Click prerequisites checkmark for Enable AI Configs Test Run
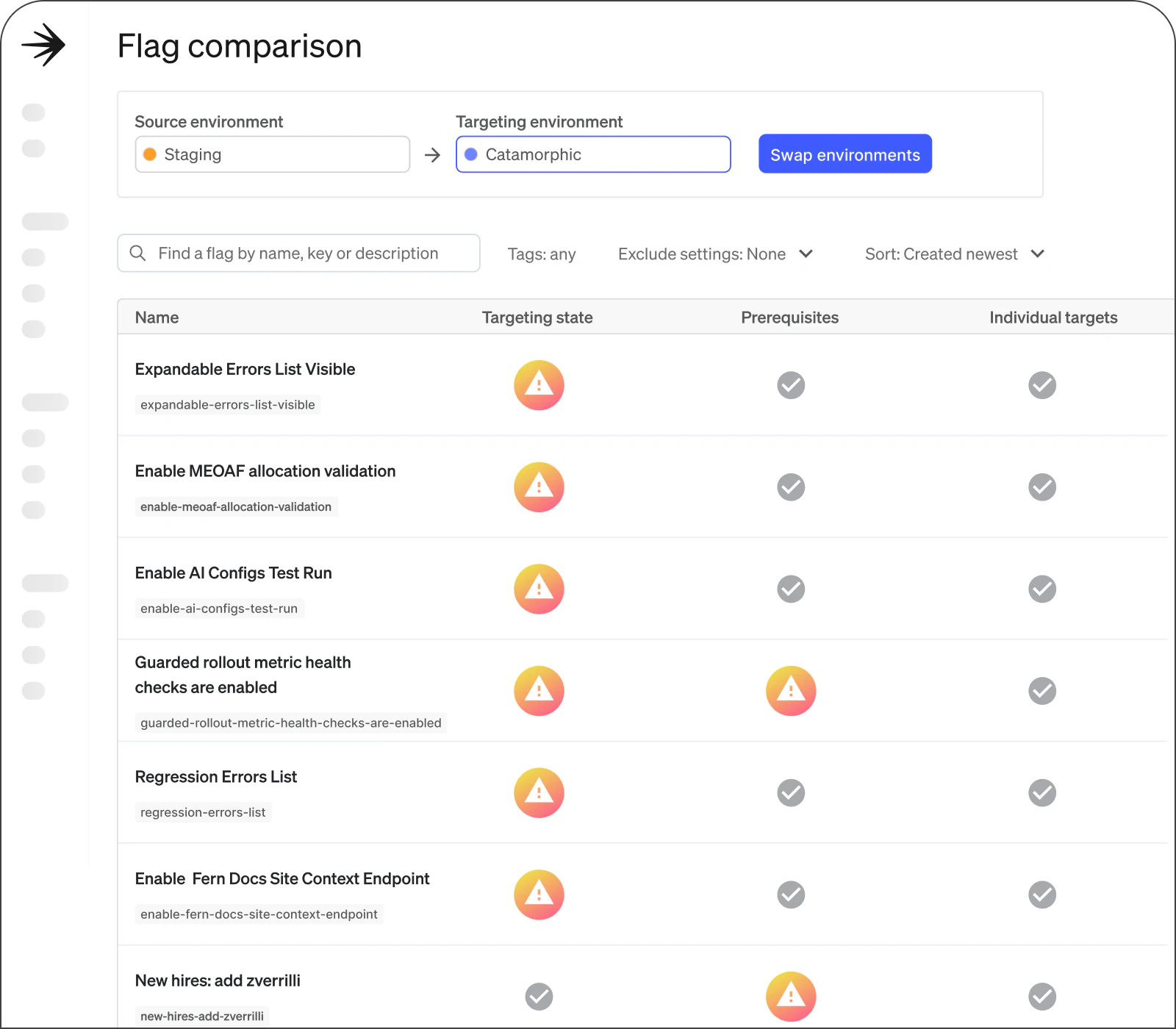1176x1029 pixels. pyautogui.click(x=791, y=589)
